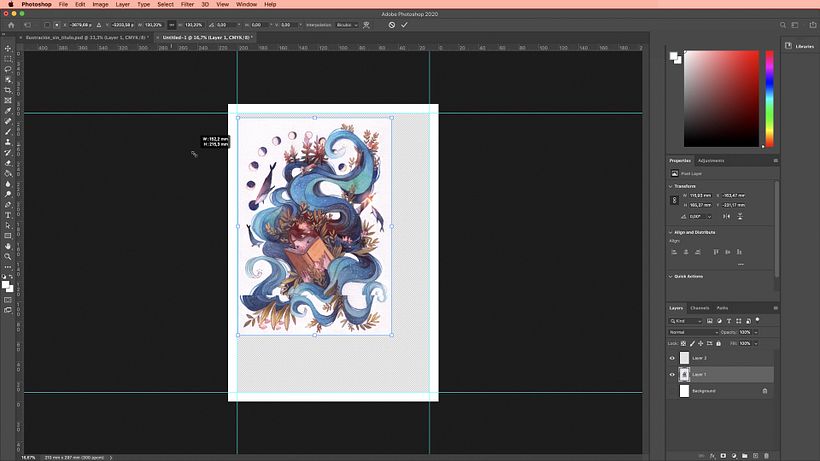This screenshot has height=461, width=820.
Task: Collapse Quick Actions section
Action: tap(670, 276)
